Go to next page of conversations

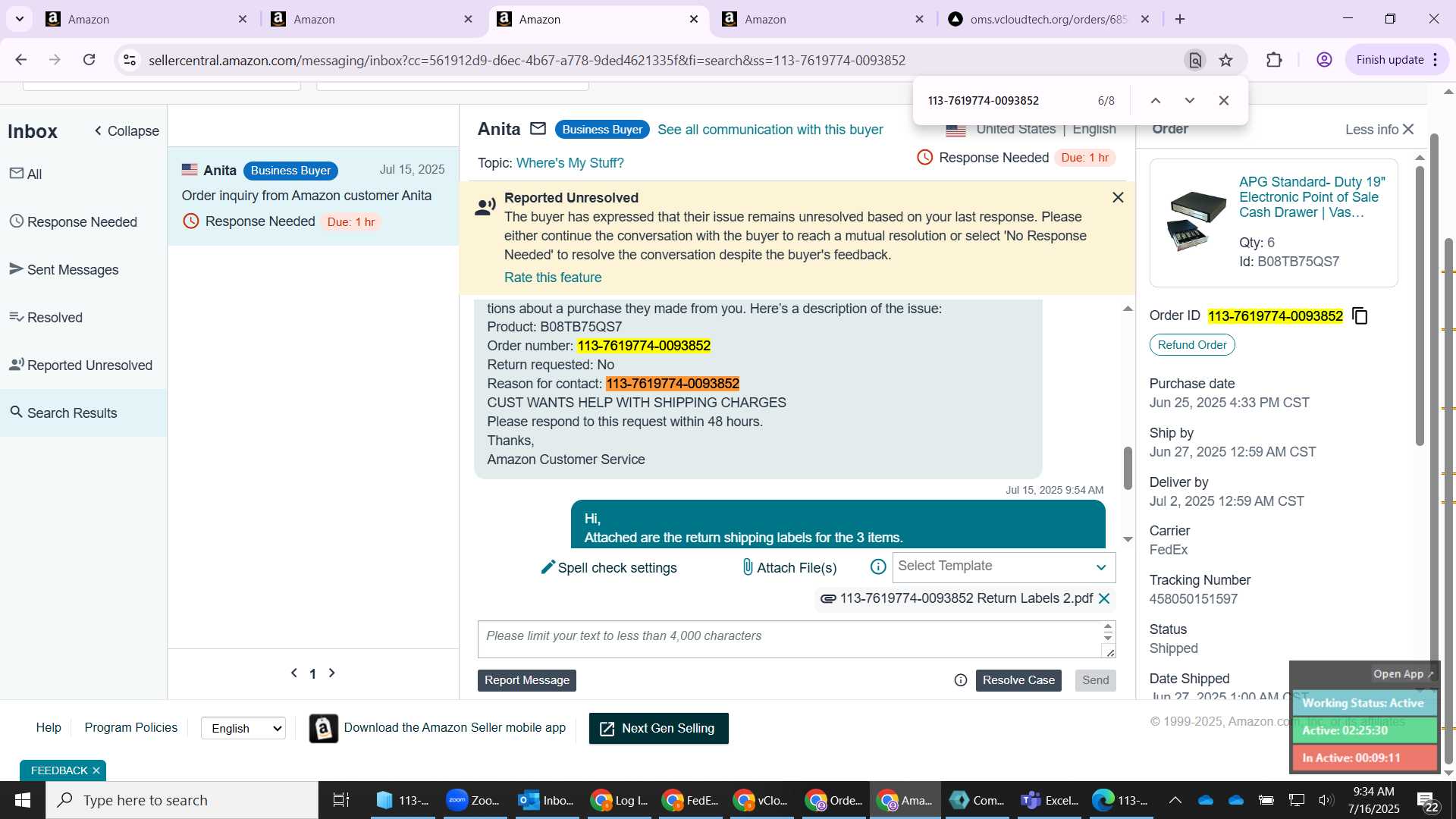coord(331,673)
